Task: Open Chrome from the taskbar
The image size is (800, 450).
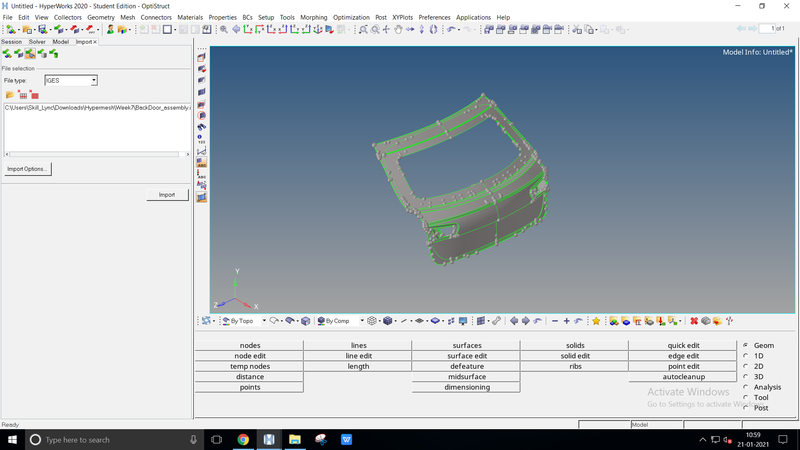Action: [243, 439]
